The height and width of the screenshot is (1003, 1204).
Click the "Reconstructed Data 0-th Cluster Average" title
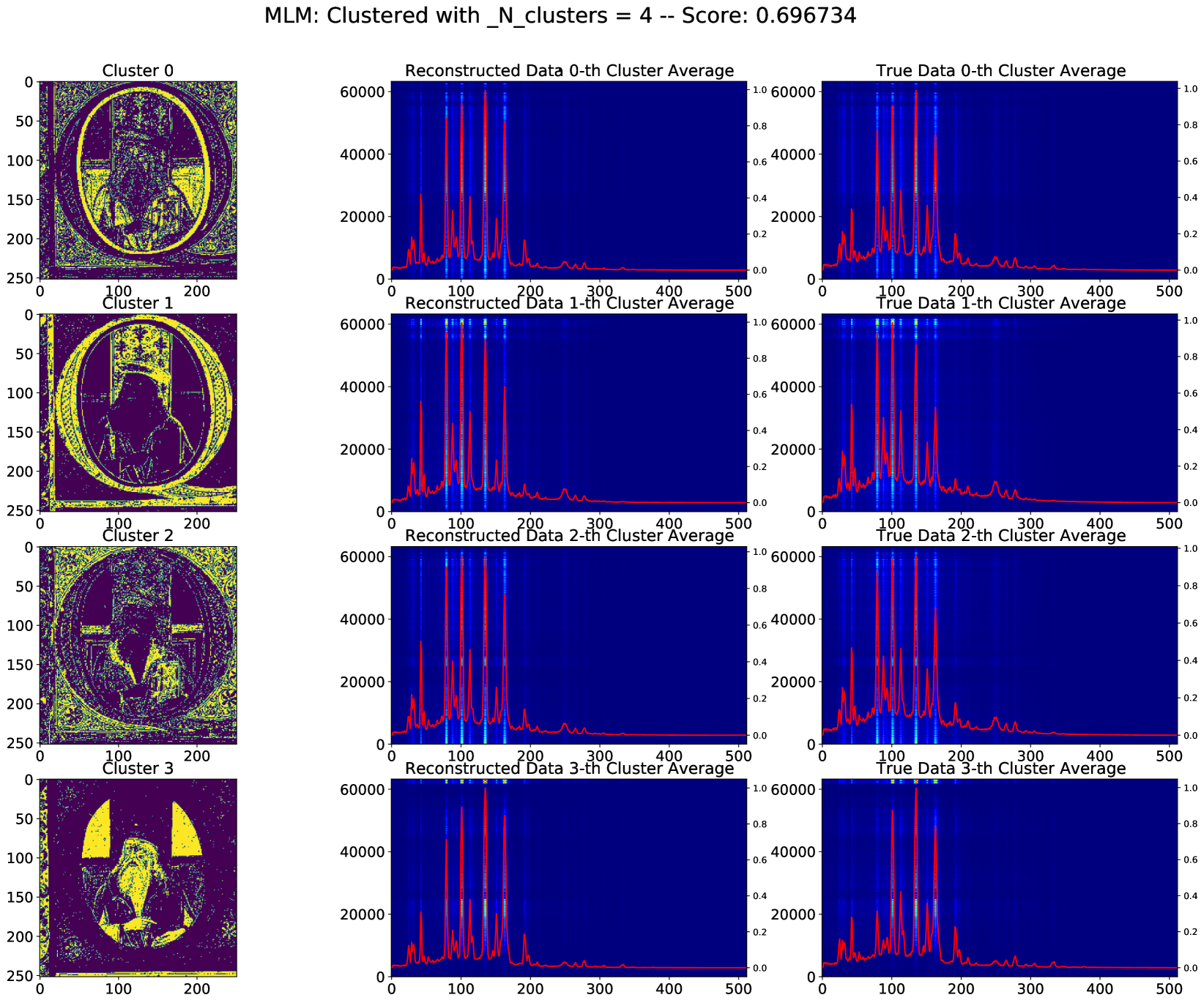click(569, 70)
